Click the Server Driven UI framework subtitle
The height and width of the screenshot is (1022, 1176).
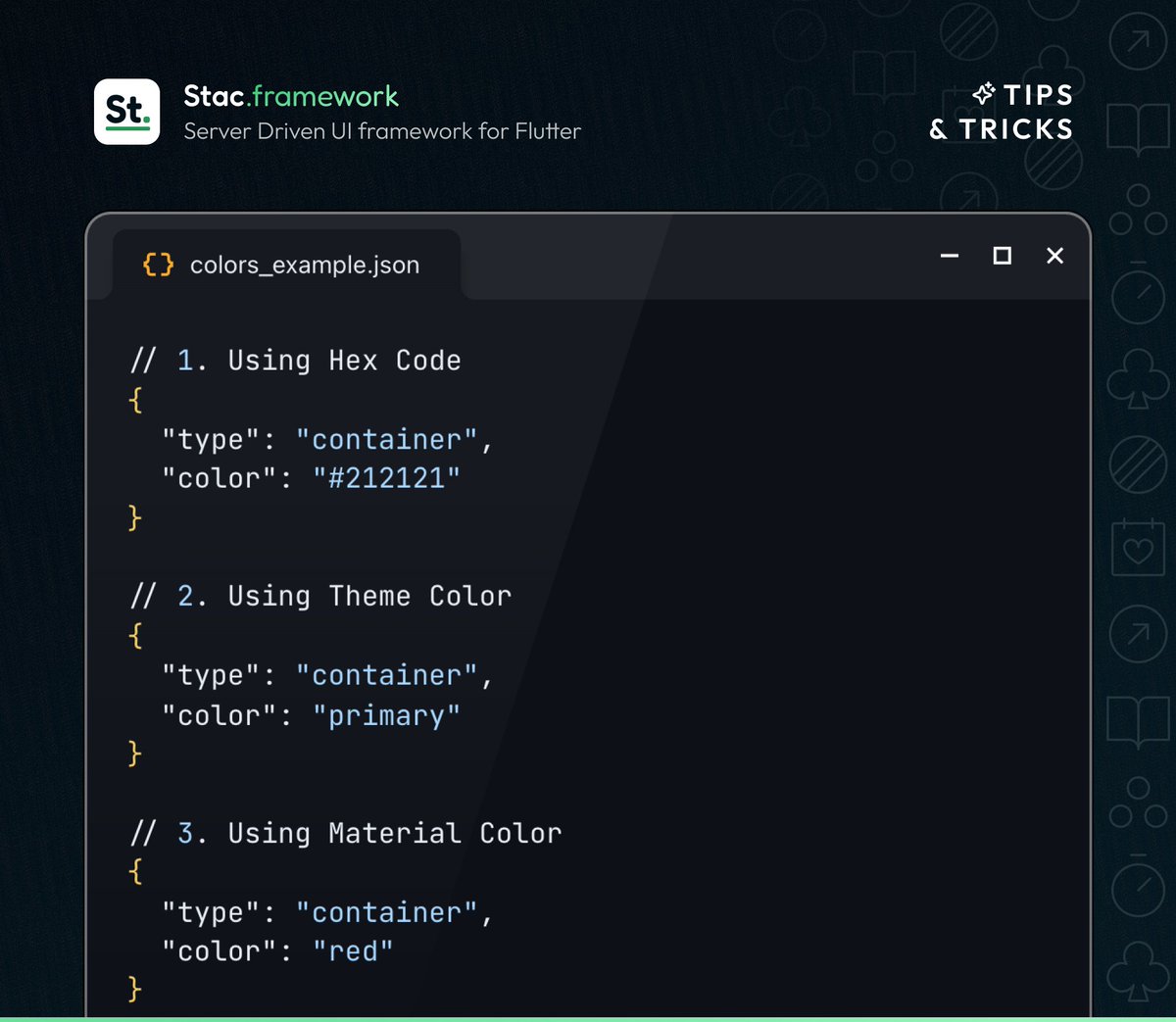click(x=381, y=131)
